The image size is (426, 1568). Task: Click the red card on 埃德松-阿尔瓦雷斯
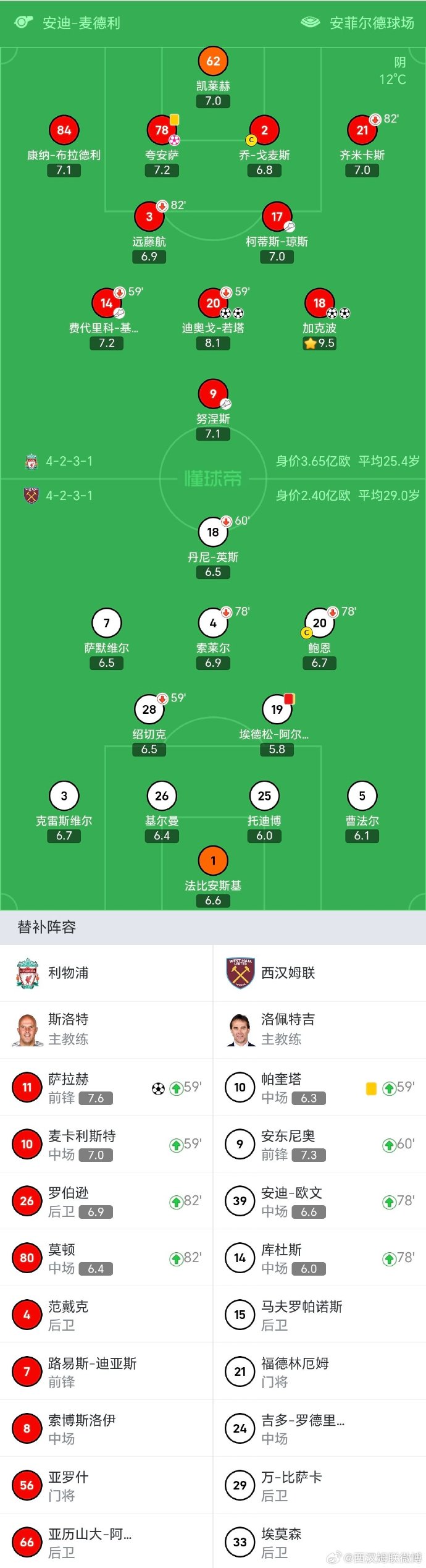(x=289, y=699)
